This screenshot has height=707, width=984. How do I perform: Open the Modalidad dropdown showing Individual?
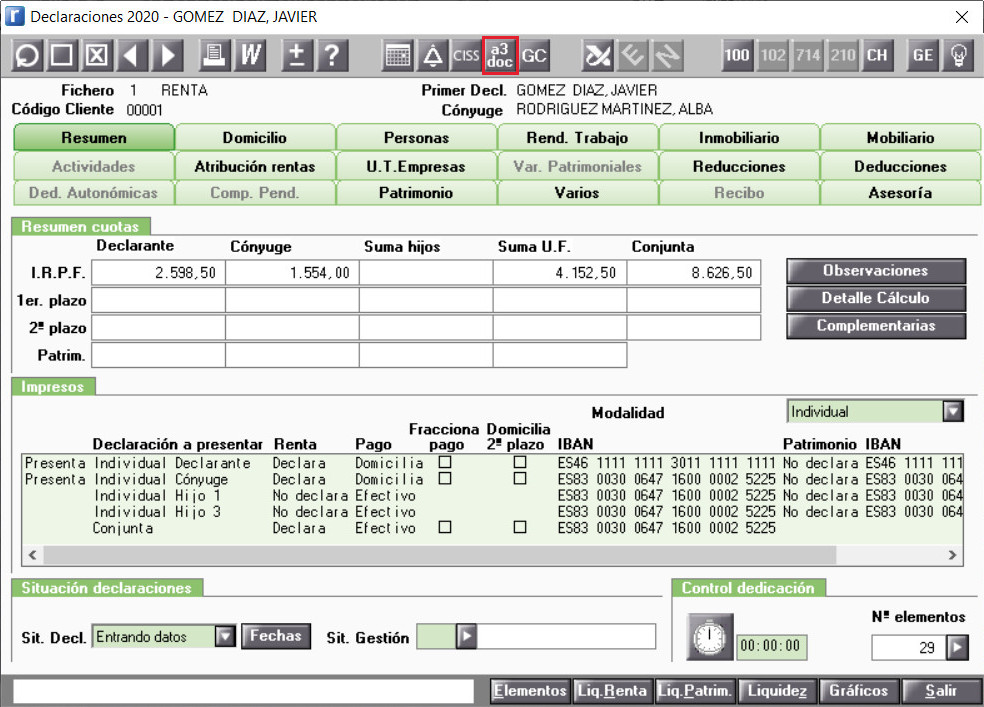click(875, 412)
